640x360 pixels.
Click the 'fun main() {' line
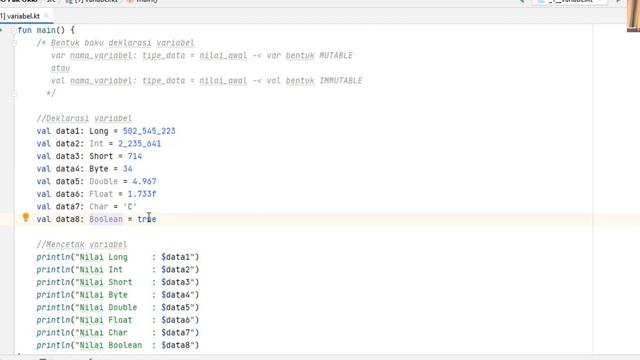[x=46, y=30]
